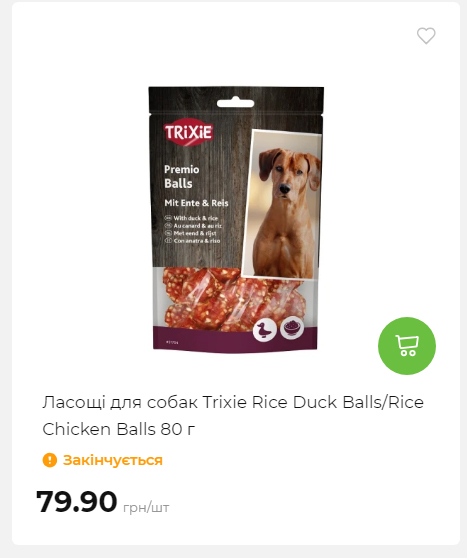The height and width of the screenshot is (558, 467).
Task: Click the грн/шт unit label
Action: coord(146,507)
